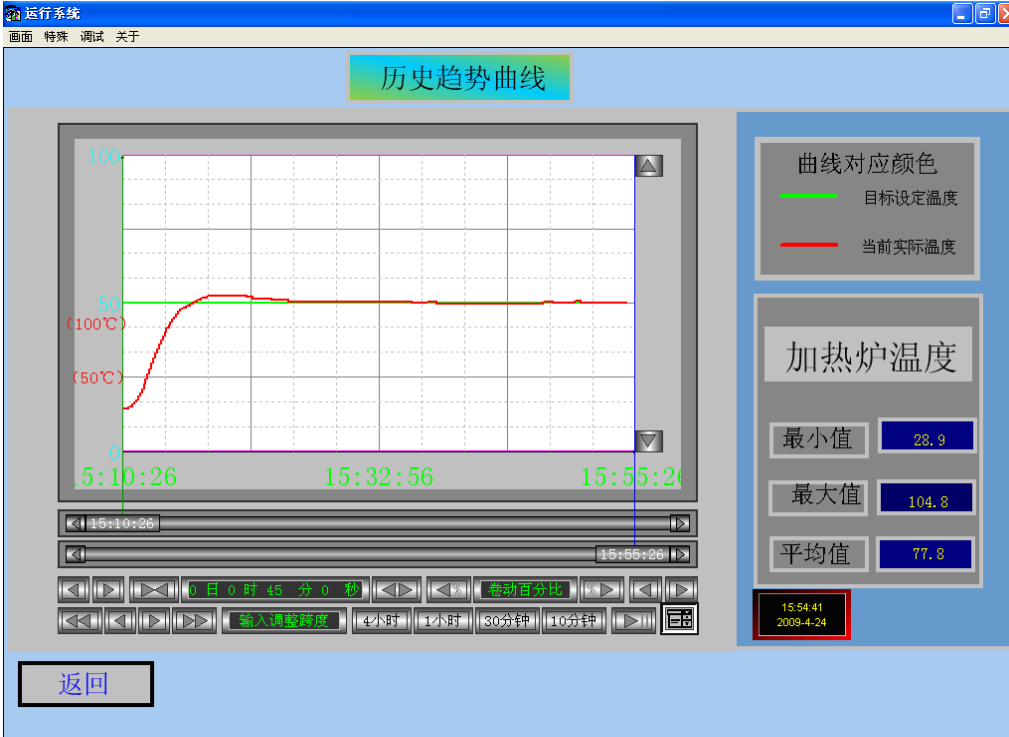This screenshot has width=1009, height=737.
Task: Click right arrow of the 15:55:26 slider
Action: [x=680, y=554]
